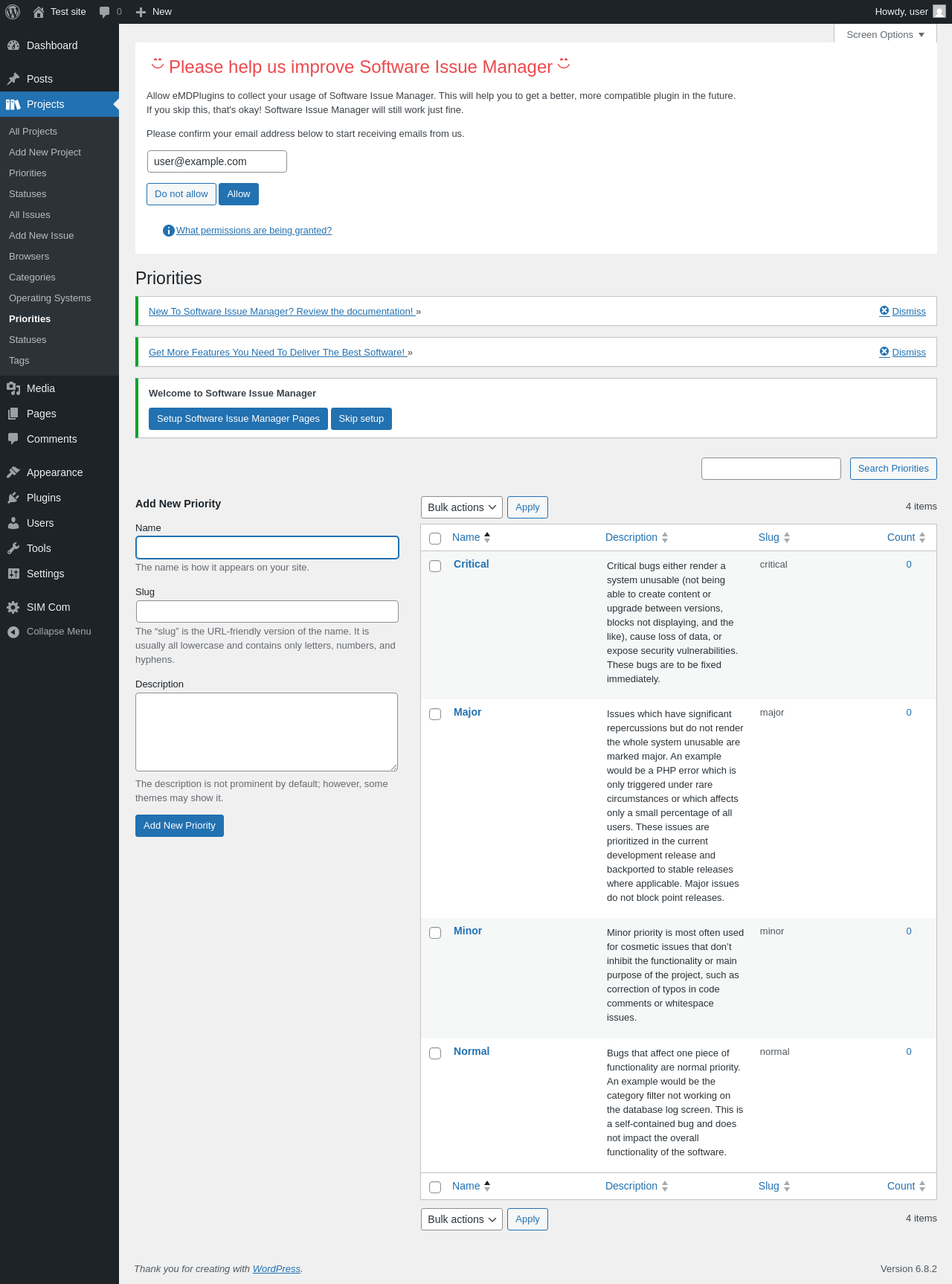
Task: Sort by Slug using top header arrows
Action: tap(787, 537)
